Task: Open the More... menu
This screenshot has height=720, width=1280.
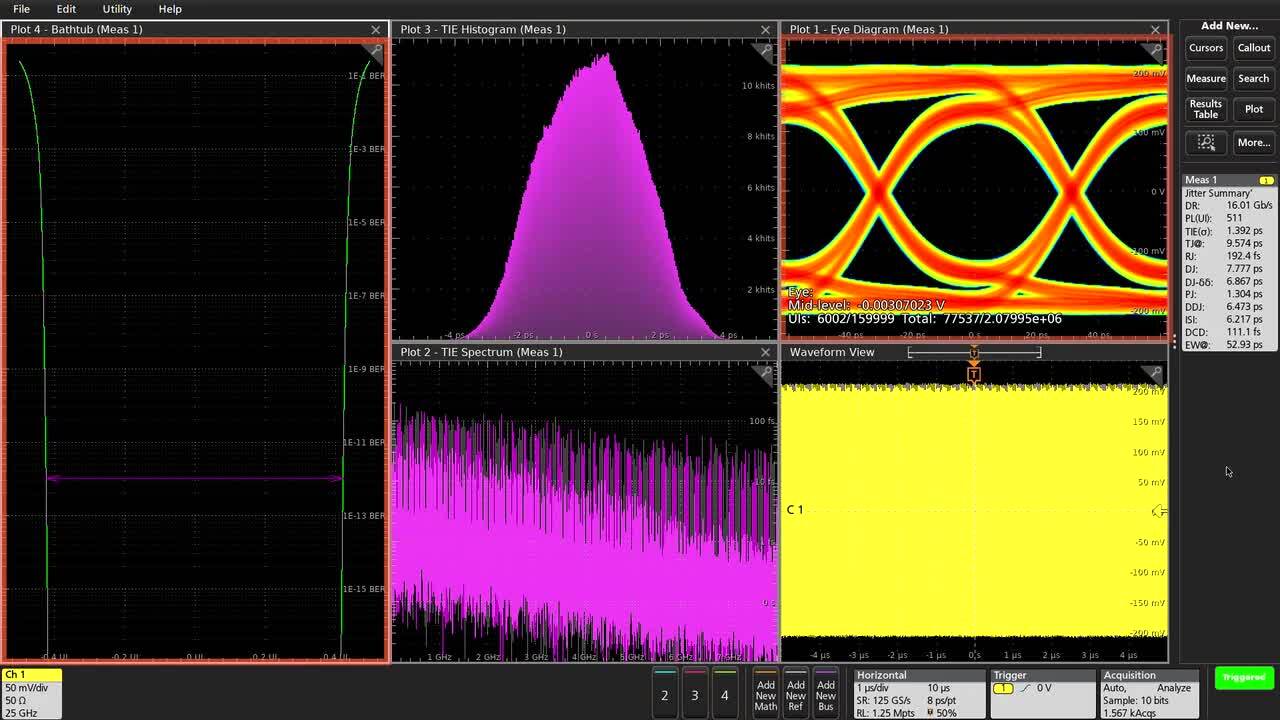Action: [1253, 142]
